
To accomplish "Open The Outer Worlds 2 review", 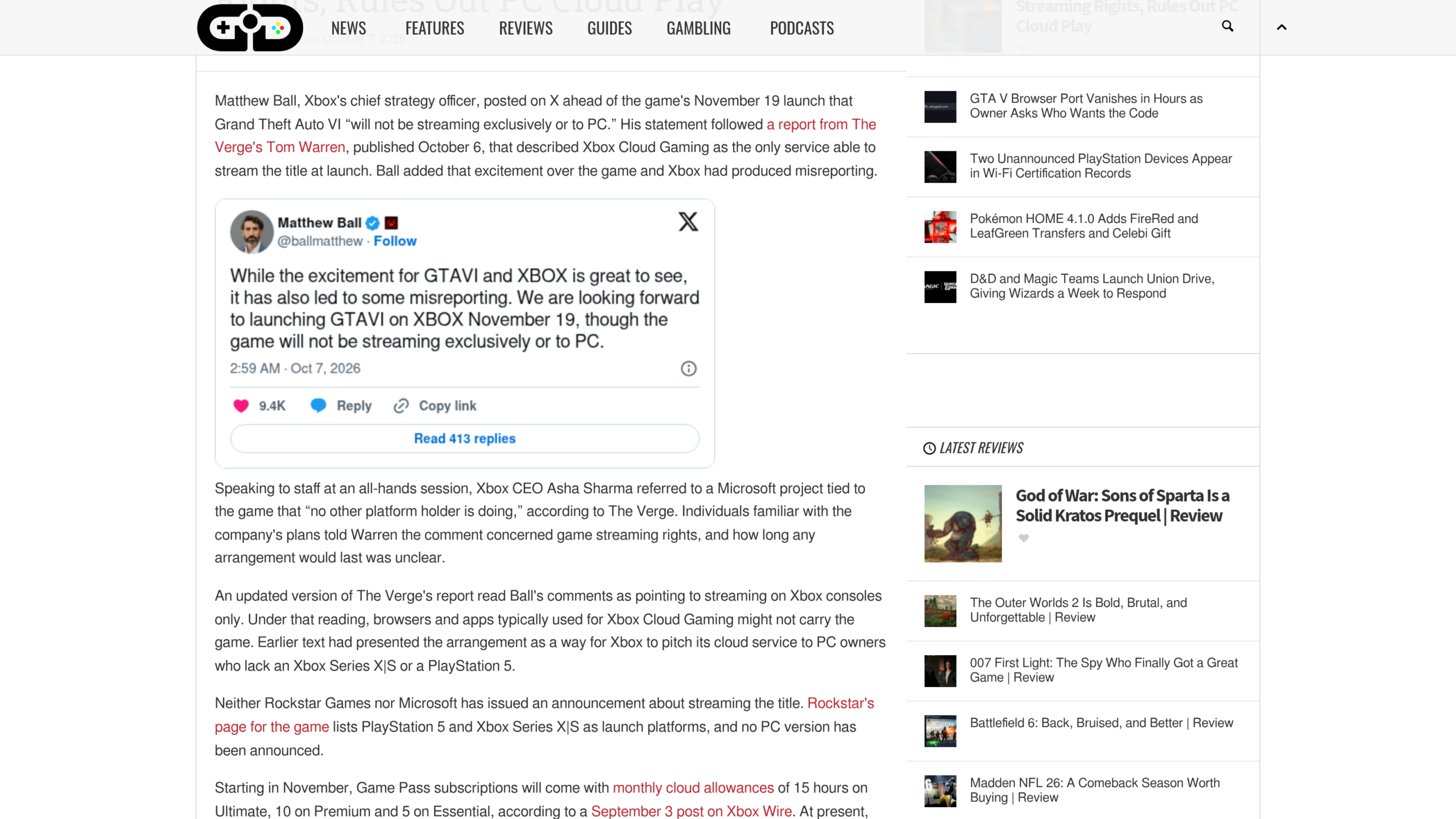I will click(1078, 610).
